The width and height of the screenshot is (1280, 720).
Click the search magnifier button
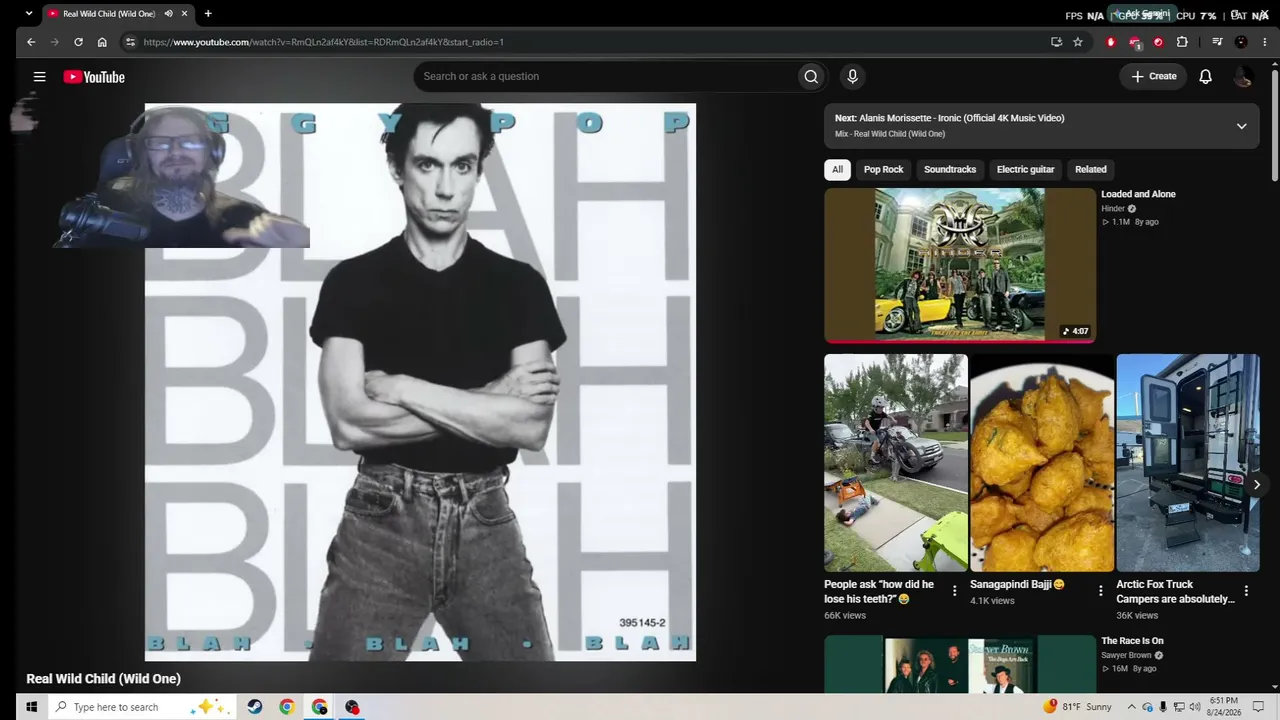pos(811,76)
